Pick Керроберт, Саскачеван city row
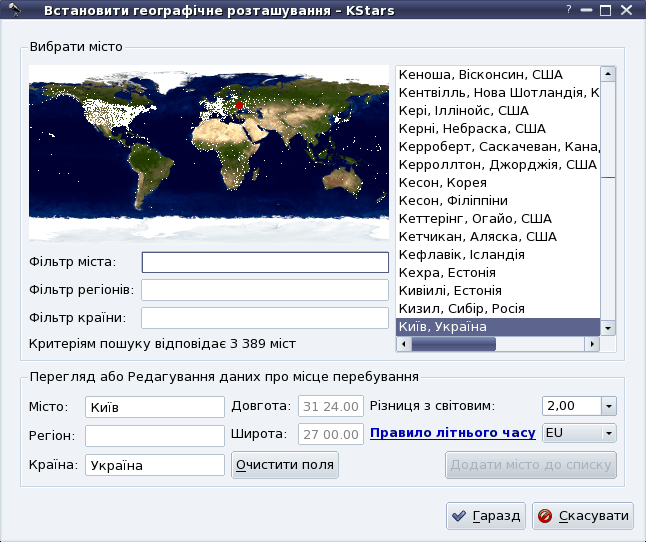 point(498,147)
